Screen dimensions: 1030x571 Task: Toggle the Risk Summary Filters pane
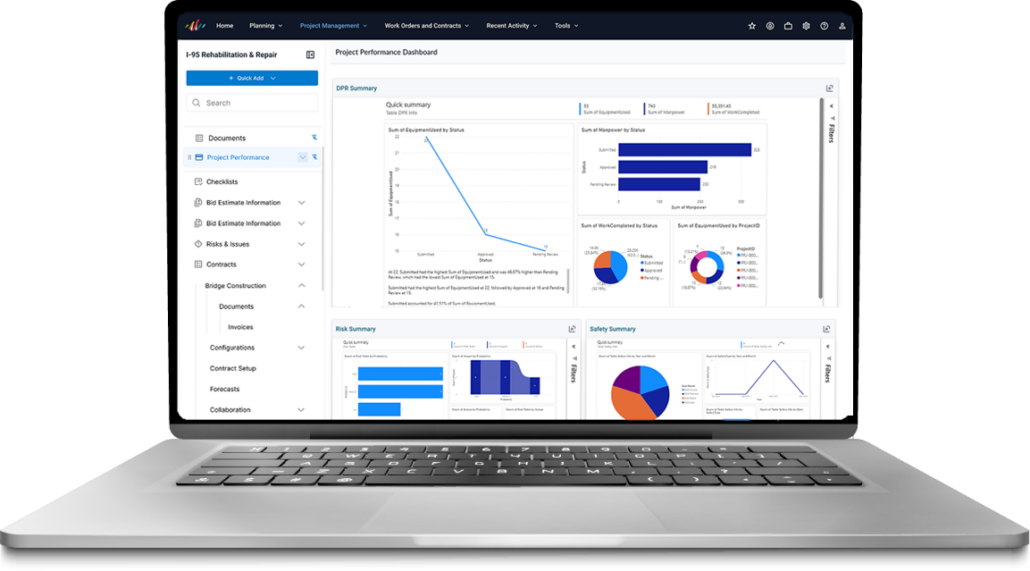click(x=573, y=372)
